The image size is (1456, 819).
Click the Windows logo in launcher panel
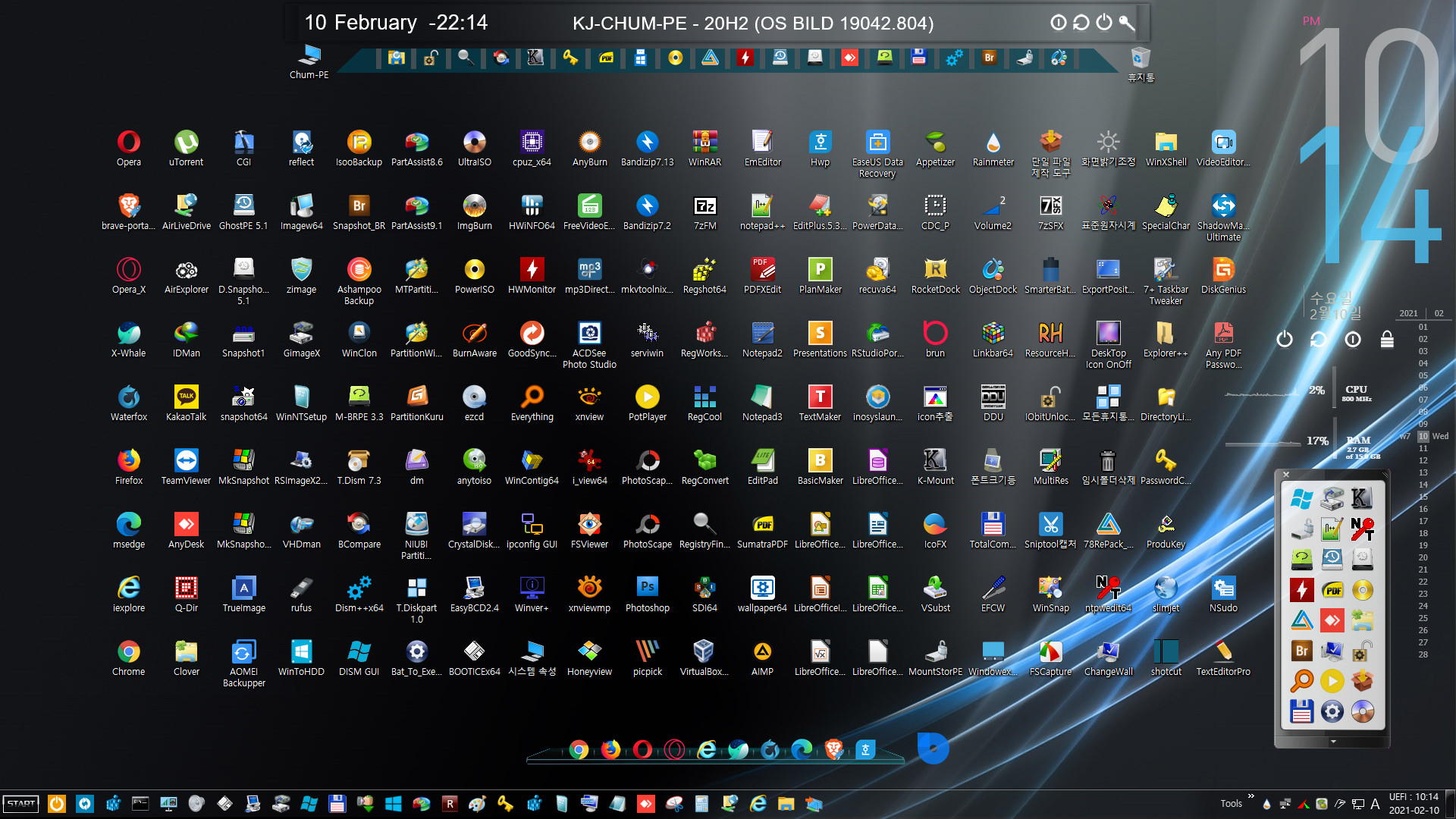pos(1302,498)
